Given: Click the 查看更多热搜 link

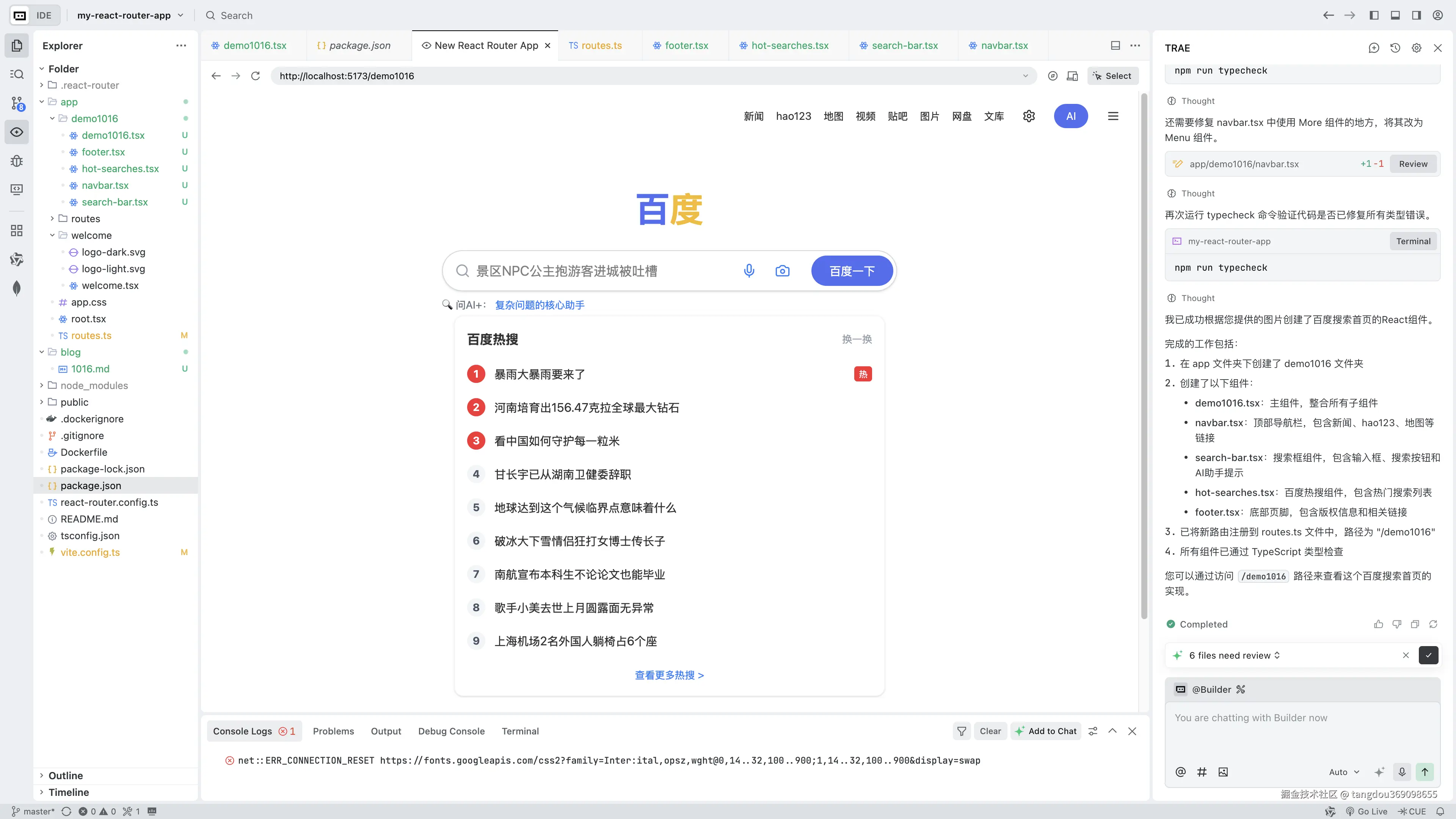Looking at the screenshot, I should pyautogui.click(x=669, y=675).
